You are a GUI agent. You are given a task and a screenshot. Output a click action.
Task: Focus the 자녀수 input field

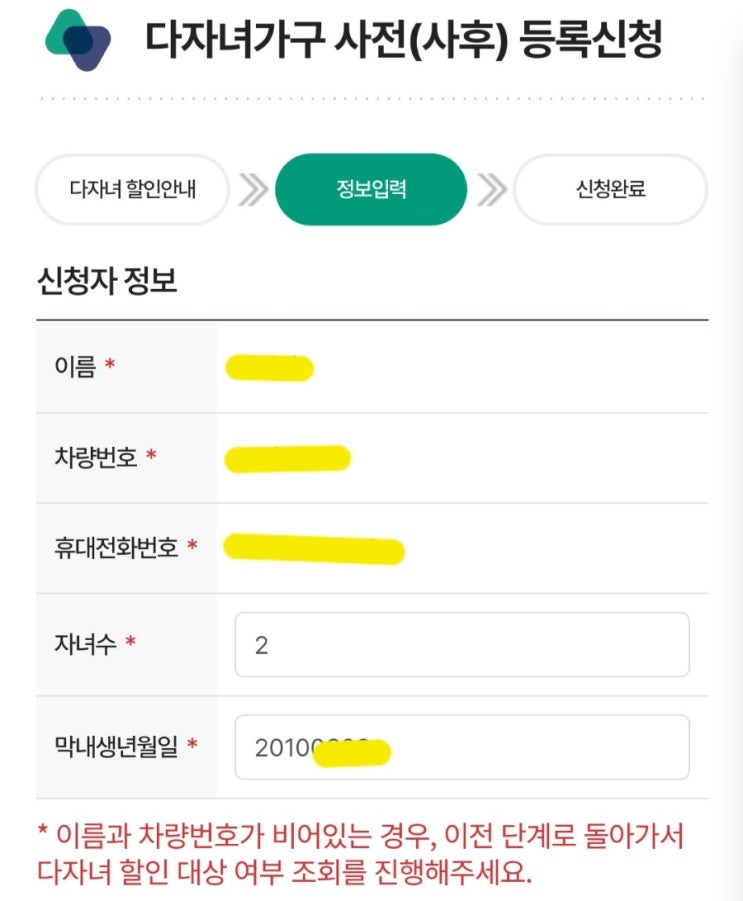coord(462,645)
